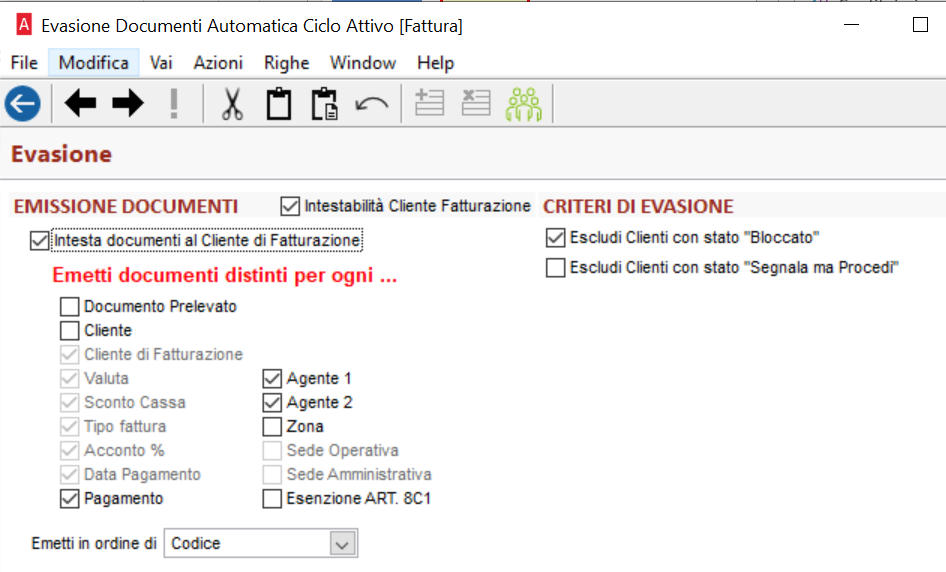Enable Escludi Clienti con stato "Segnala ma Procedi"
Viewport: 946px width, 572px height.
[x=556, y=267]
